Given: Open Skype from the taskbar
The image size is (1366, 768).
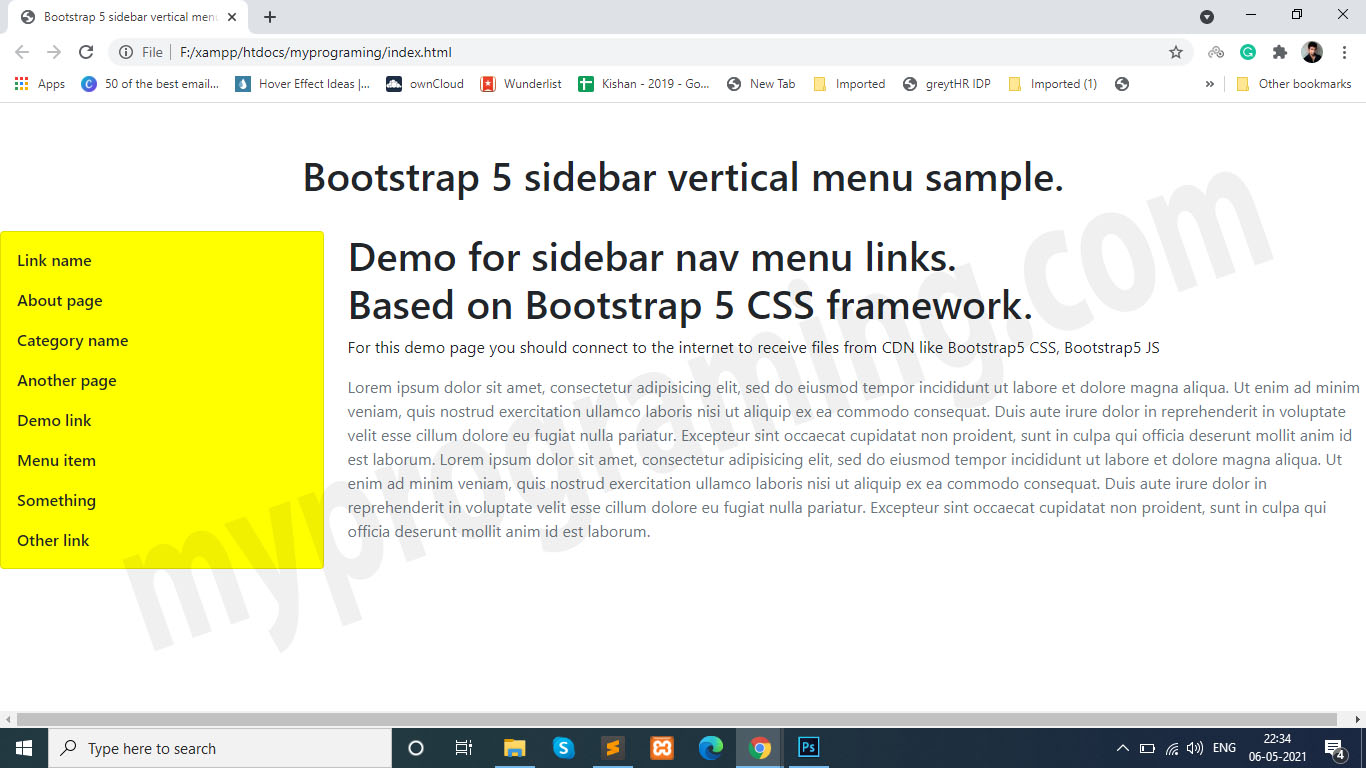Looking at the screenshot, I should coord(564,747).
